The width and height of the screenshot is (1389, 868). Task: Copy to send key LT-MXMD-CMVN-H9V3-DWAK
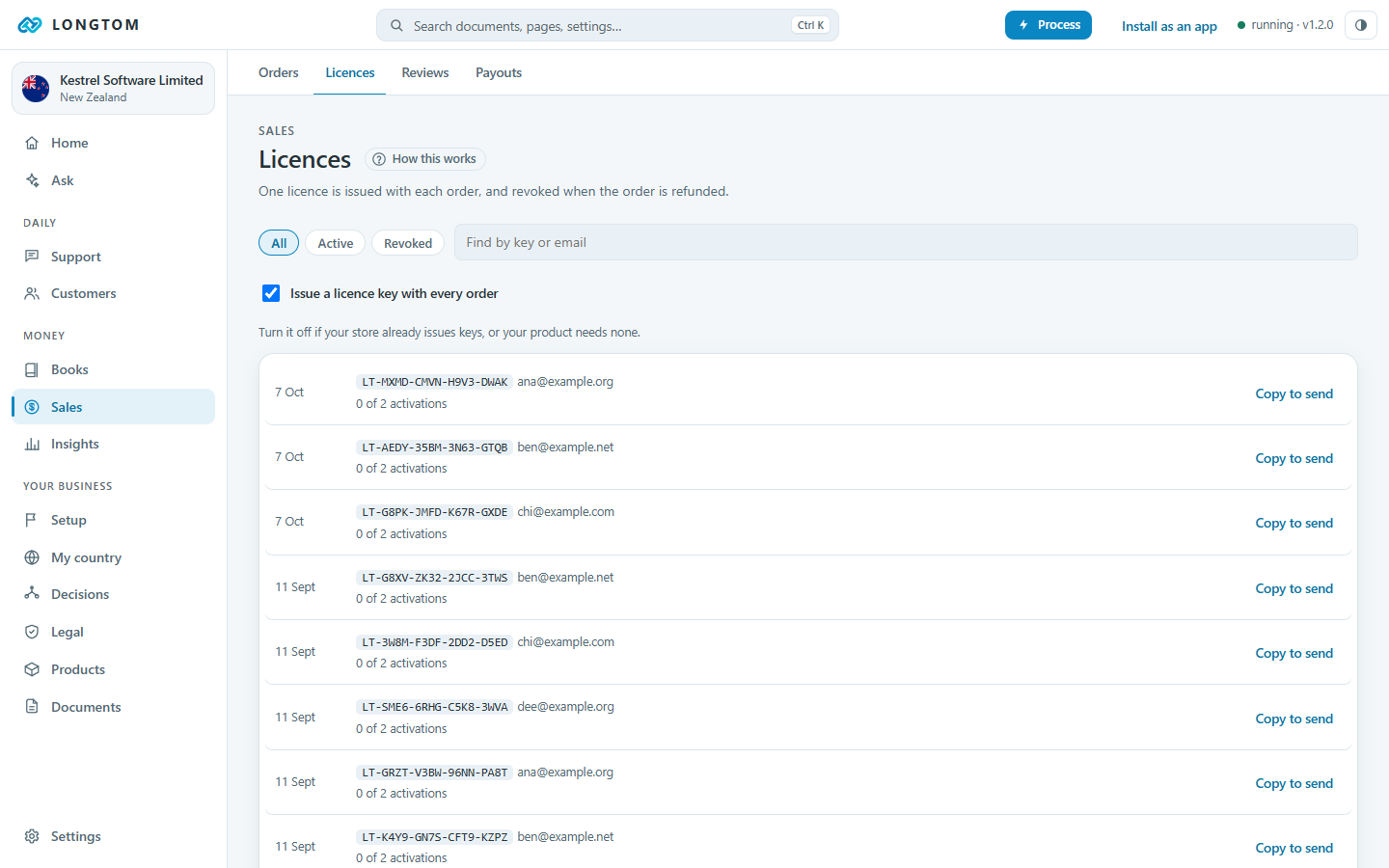click(x=1294, y=393)
